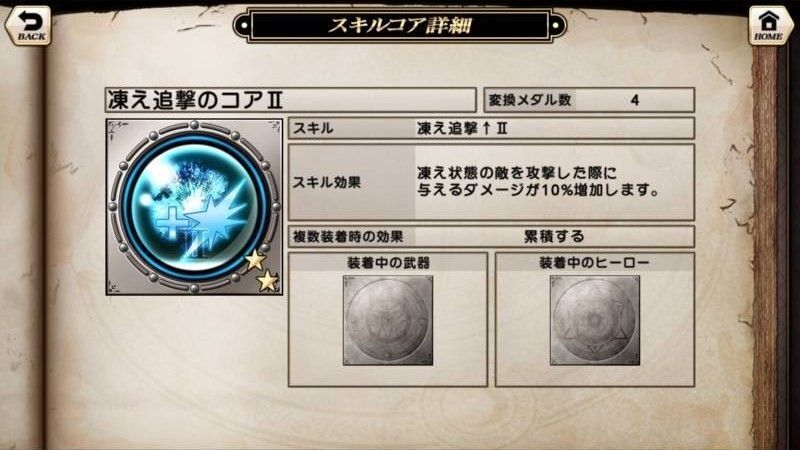The width and height of the screenshot is (800, 450).
Task: Open the 装着中のヒーロー panel header
Action: [x=594, y=263]
